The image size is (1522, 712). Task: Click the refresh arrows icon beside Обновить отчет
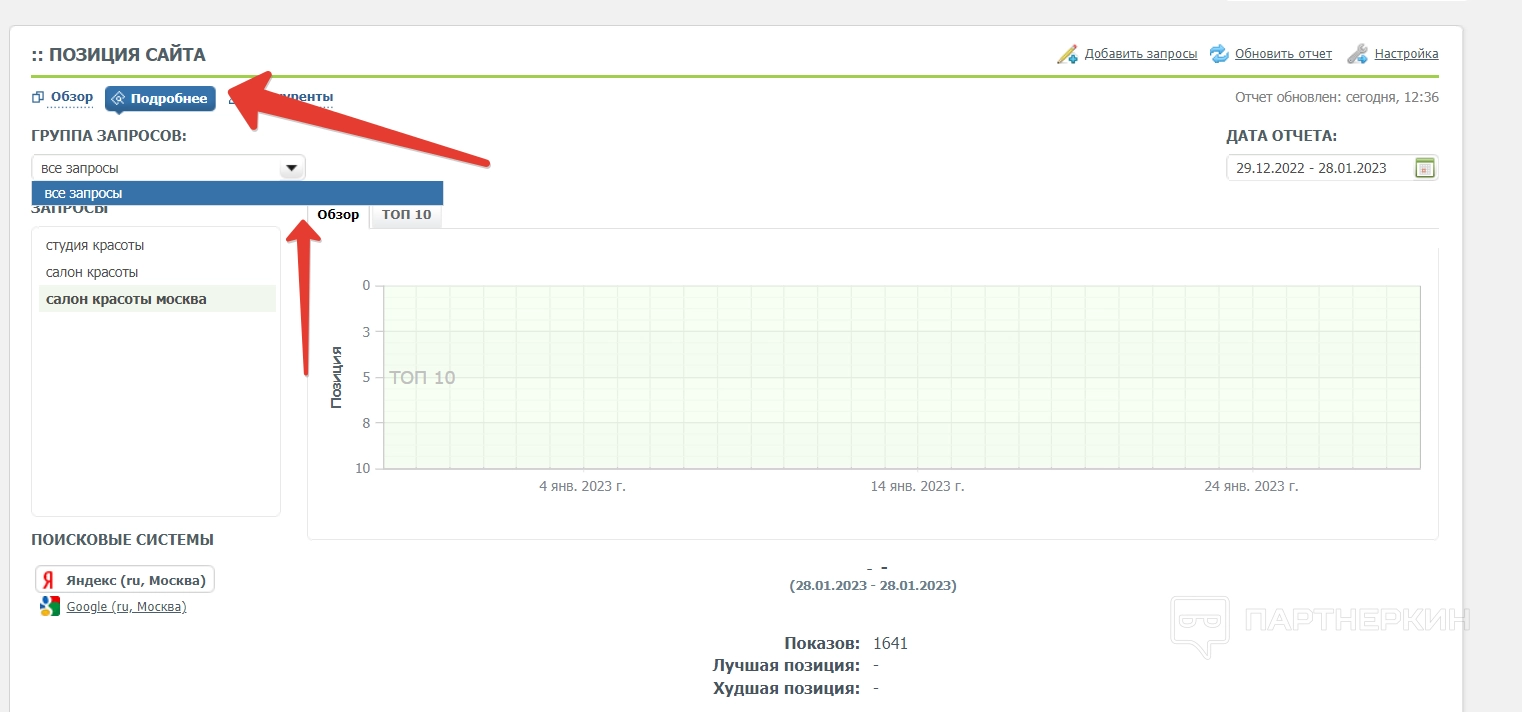[1219, 54]
